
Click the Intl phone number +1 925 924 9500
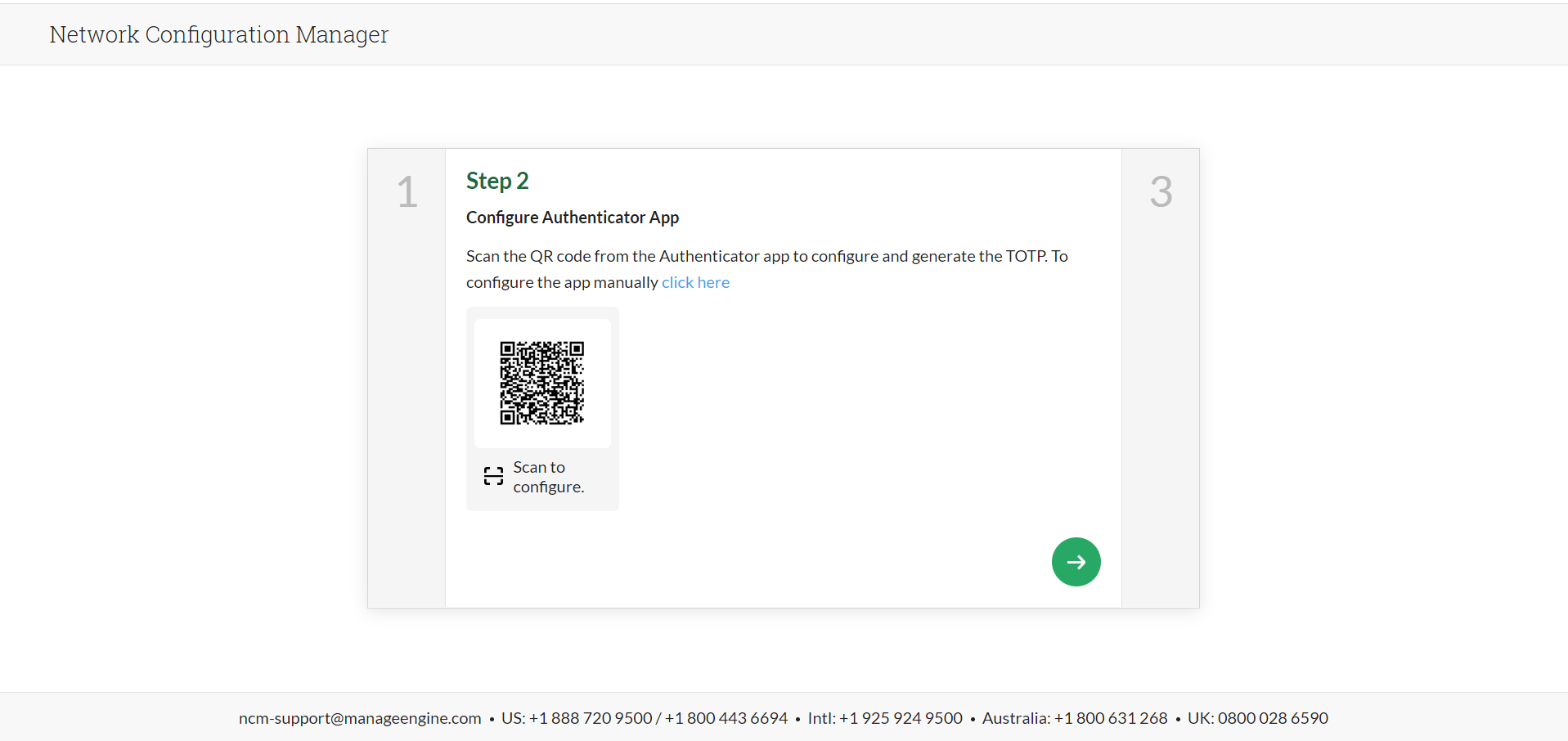tap(901, 718)
